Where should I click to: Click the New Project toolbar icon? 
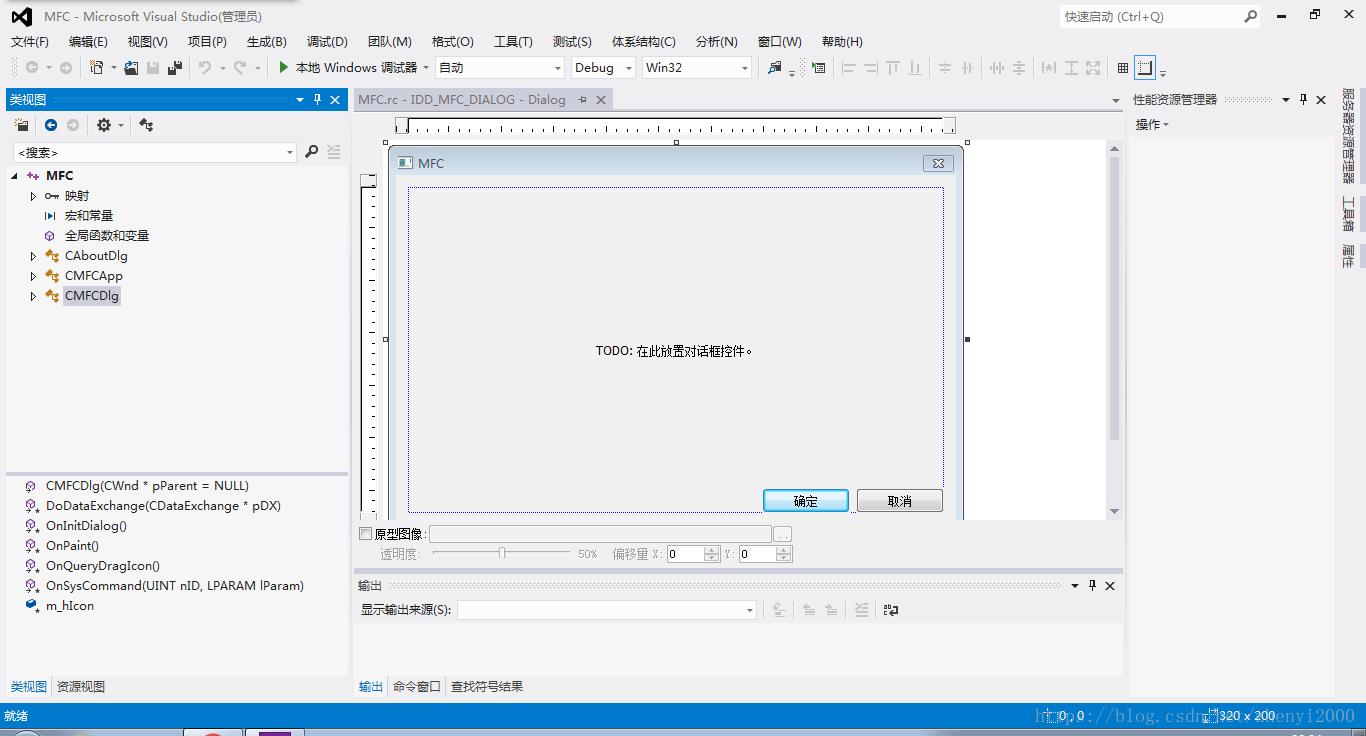click(96, 67)
